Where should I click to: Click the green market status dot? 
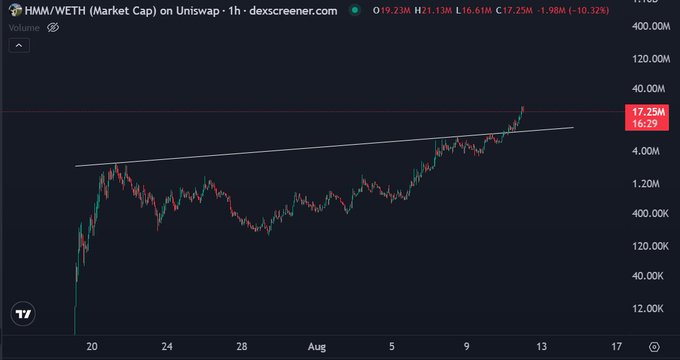355,10
